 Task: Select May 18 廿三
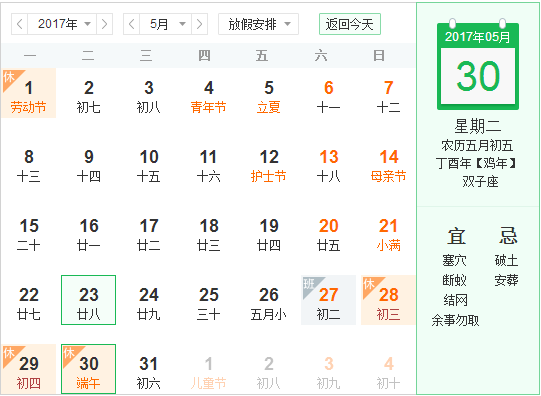209,231
